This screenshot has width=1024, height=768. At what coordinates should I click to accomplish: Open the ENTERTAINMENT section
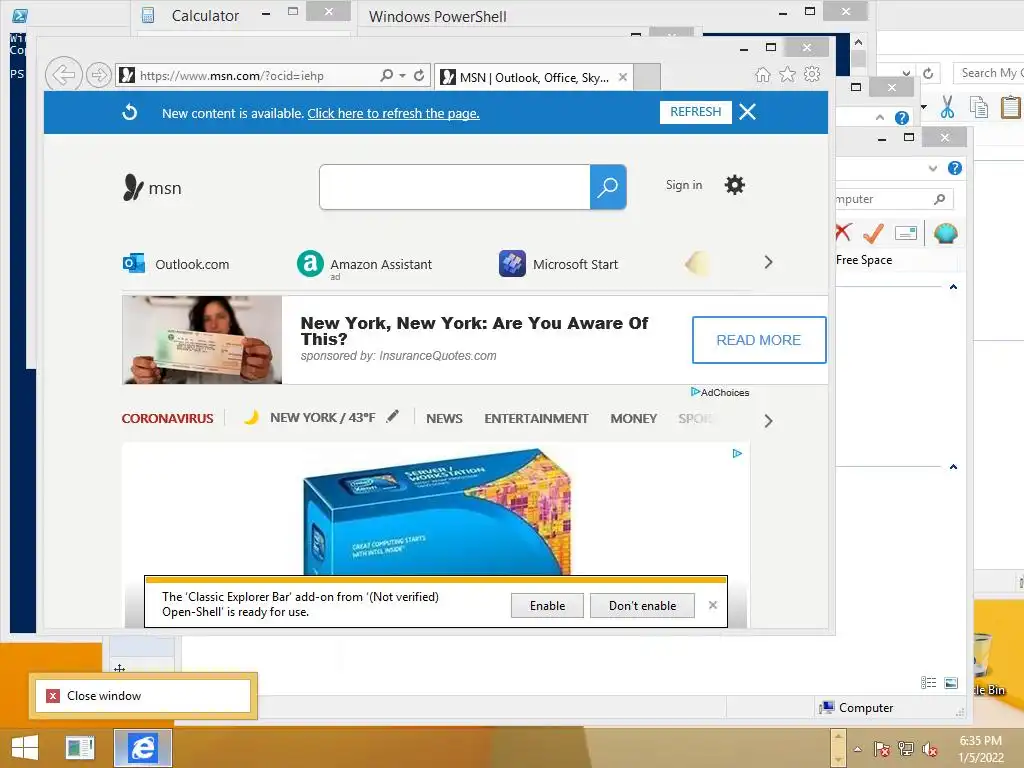536,419
